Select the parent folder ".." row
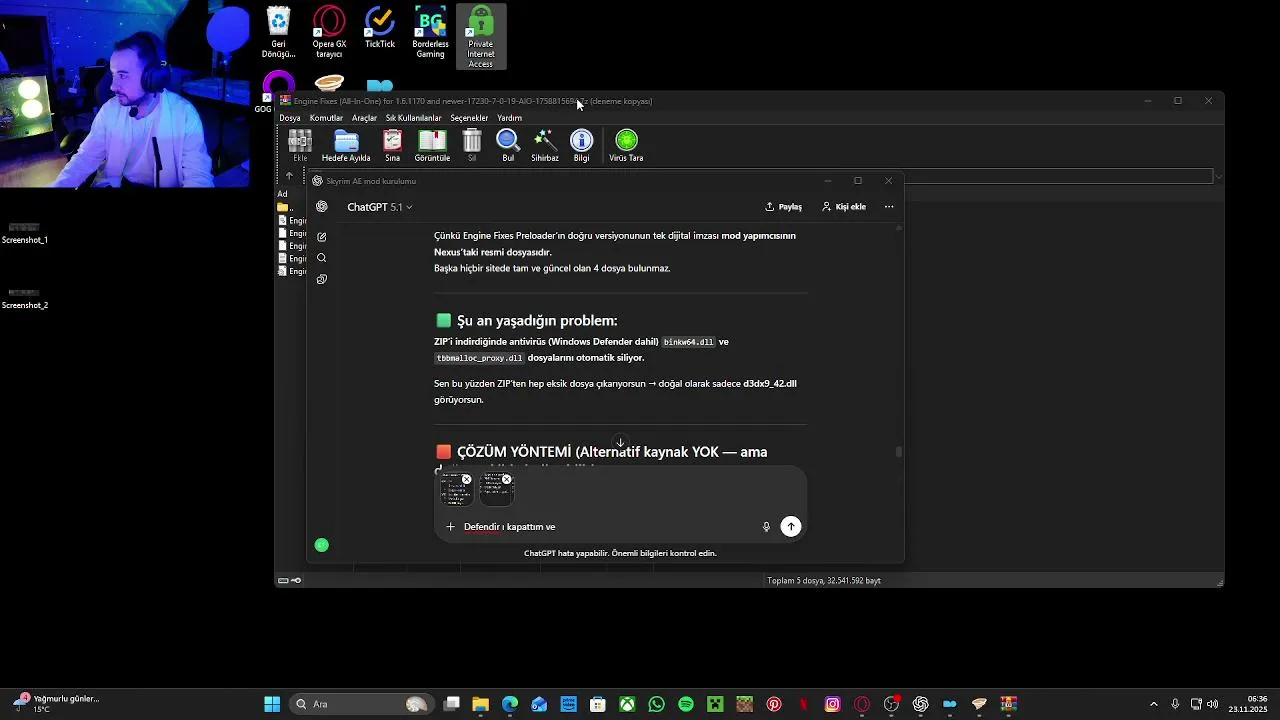Image resolution: width=1280 pixels, height=720 pixels. 288,208
